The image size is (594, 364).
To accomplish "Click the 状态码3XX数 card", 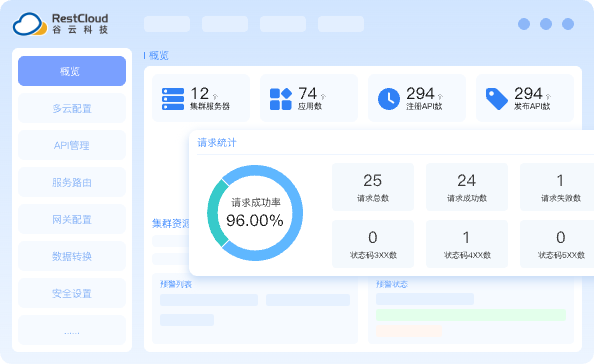I will pos(373,244).
